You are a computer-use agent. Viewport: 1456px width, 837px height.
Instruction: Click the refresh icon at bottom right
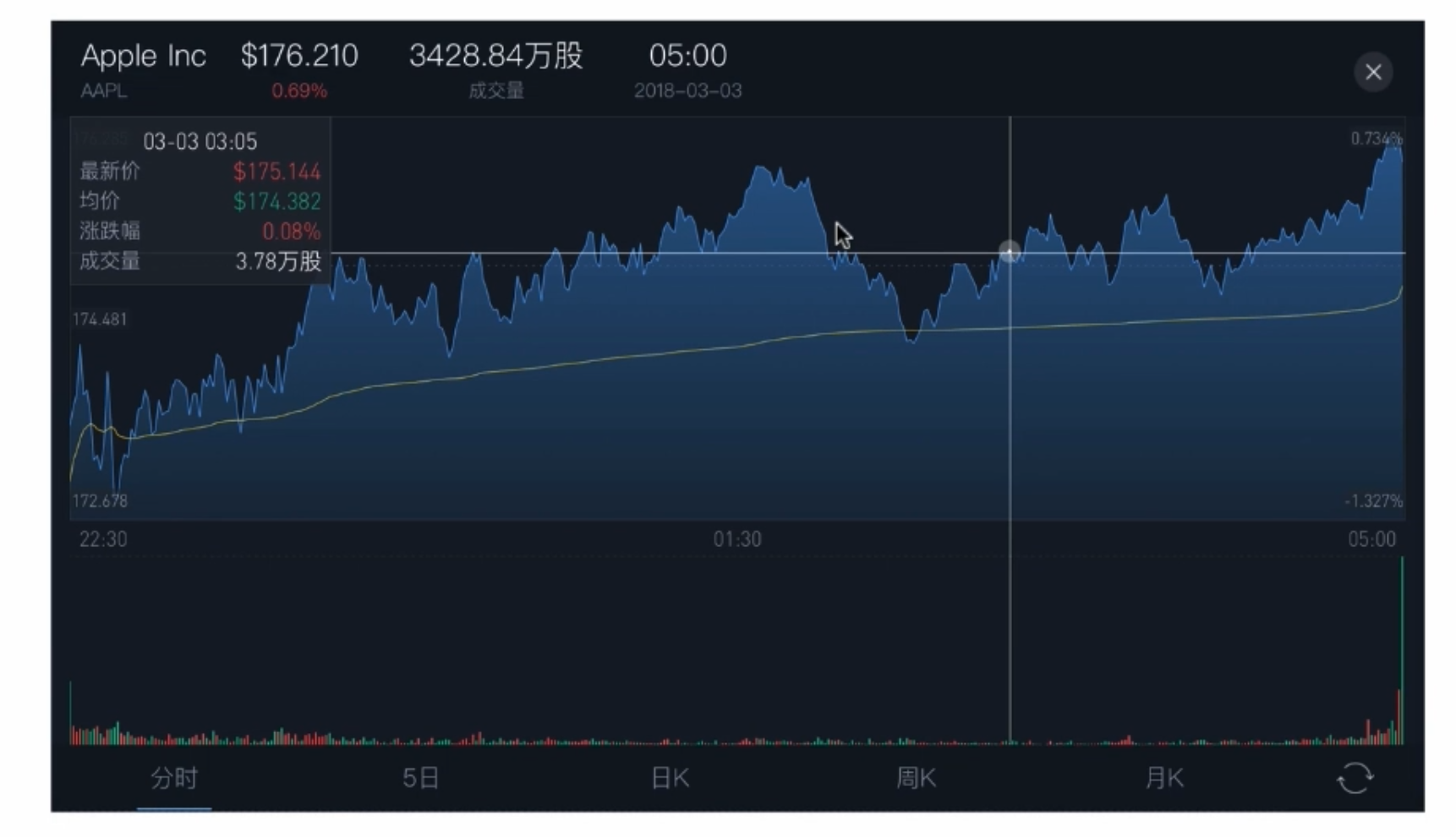point(1355,778)
